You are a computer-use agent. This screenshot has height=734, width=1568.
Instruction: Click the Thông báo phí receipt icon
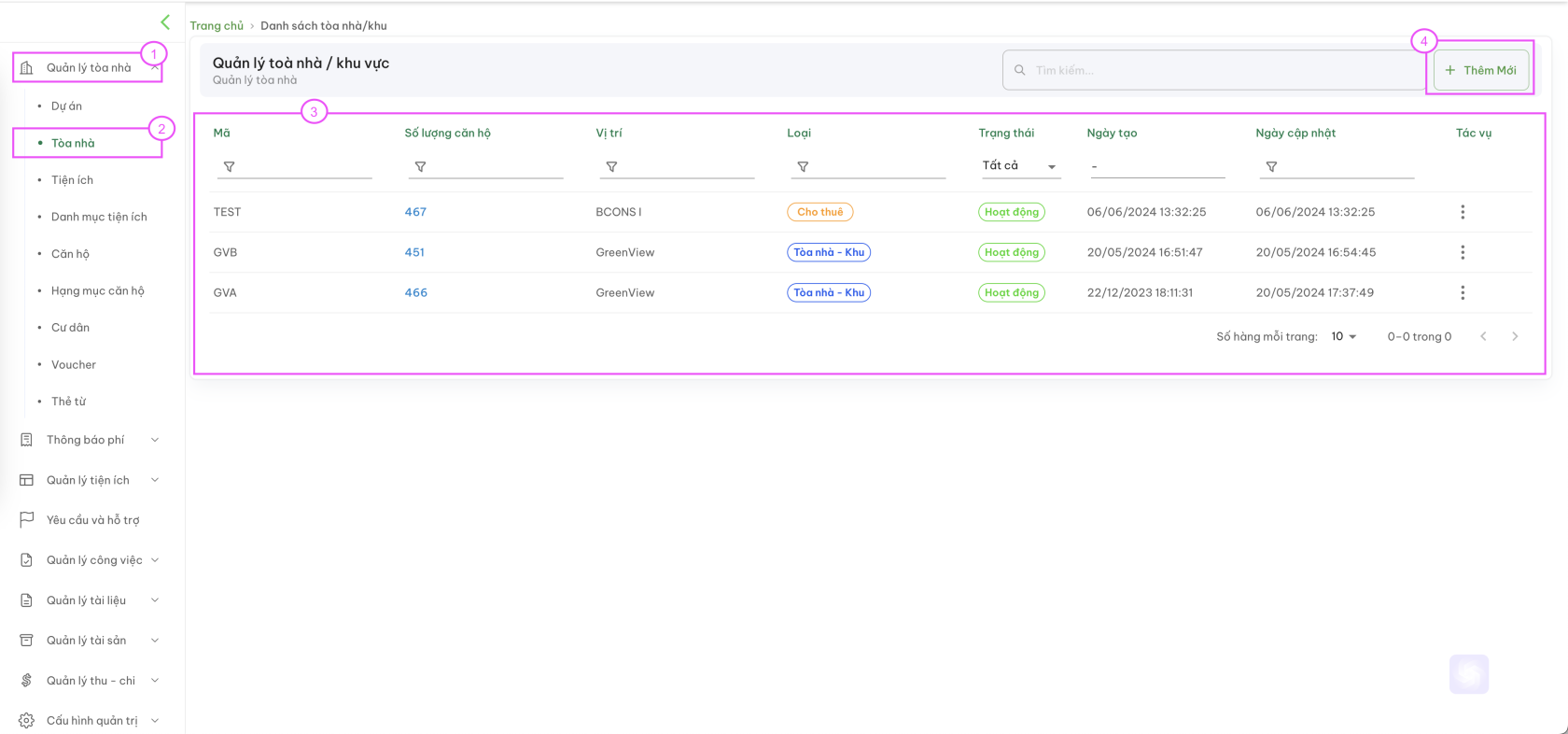click(x=26, y=440)
